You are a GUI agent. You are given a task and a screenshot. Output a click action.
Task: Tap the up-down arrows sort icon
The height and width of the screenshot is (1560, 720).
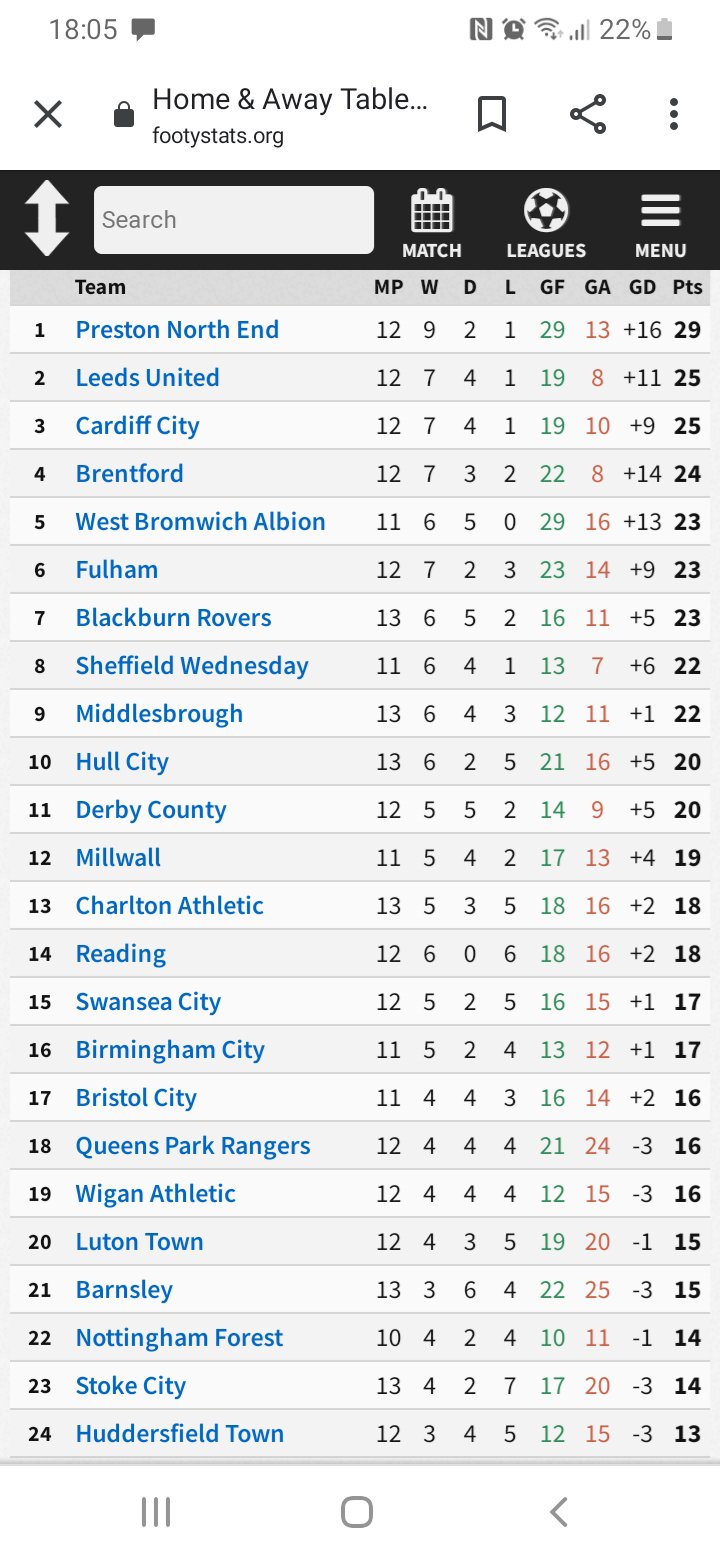[x=47, y=219]
